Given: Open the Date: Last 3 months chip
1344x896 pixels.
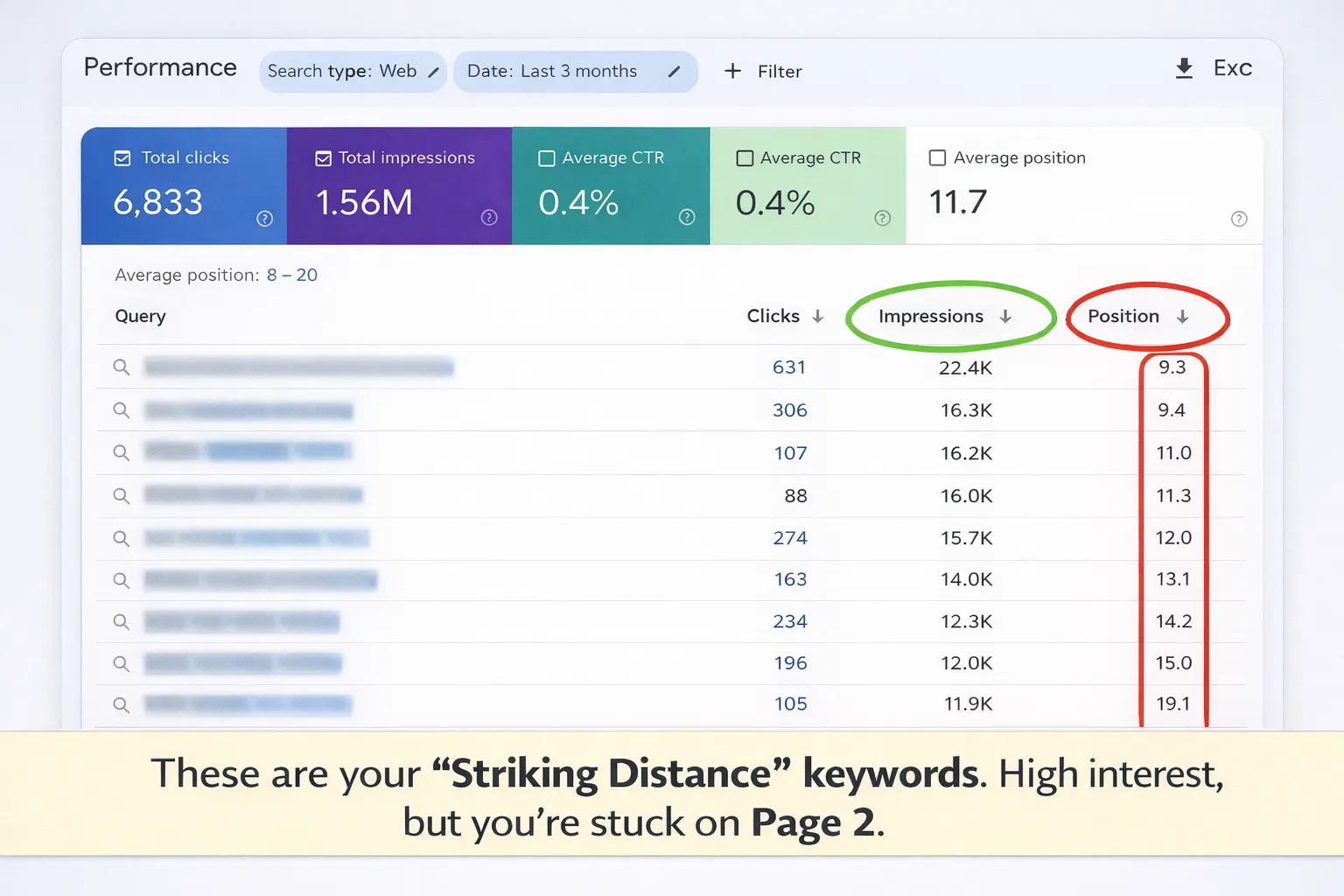Looking at the screenshot, I should pyautogui.click(x=552, y=72).
